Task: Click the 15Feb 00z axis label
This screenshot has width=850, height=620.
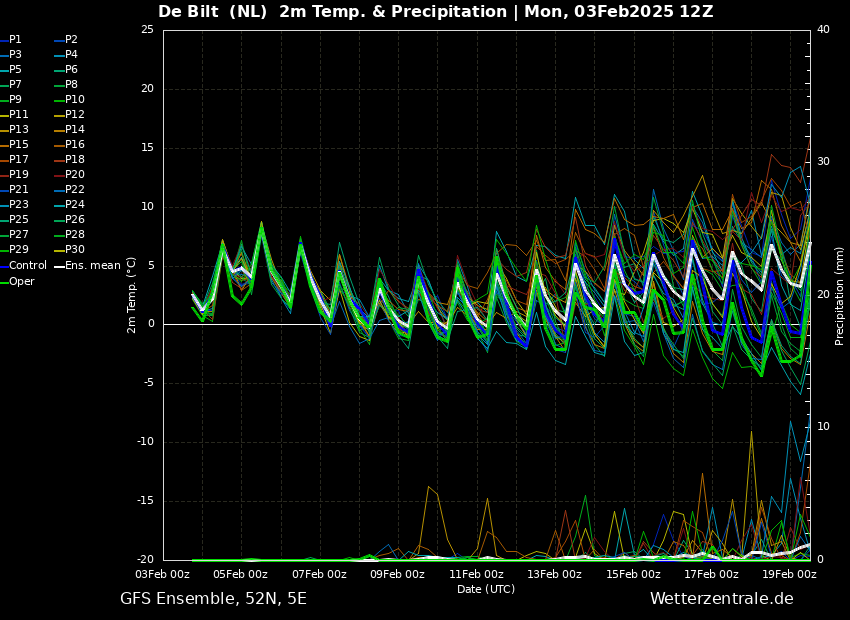Action: pyautogui.click(x=633, y=574)
